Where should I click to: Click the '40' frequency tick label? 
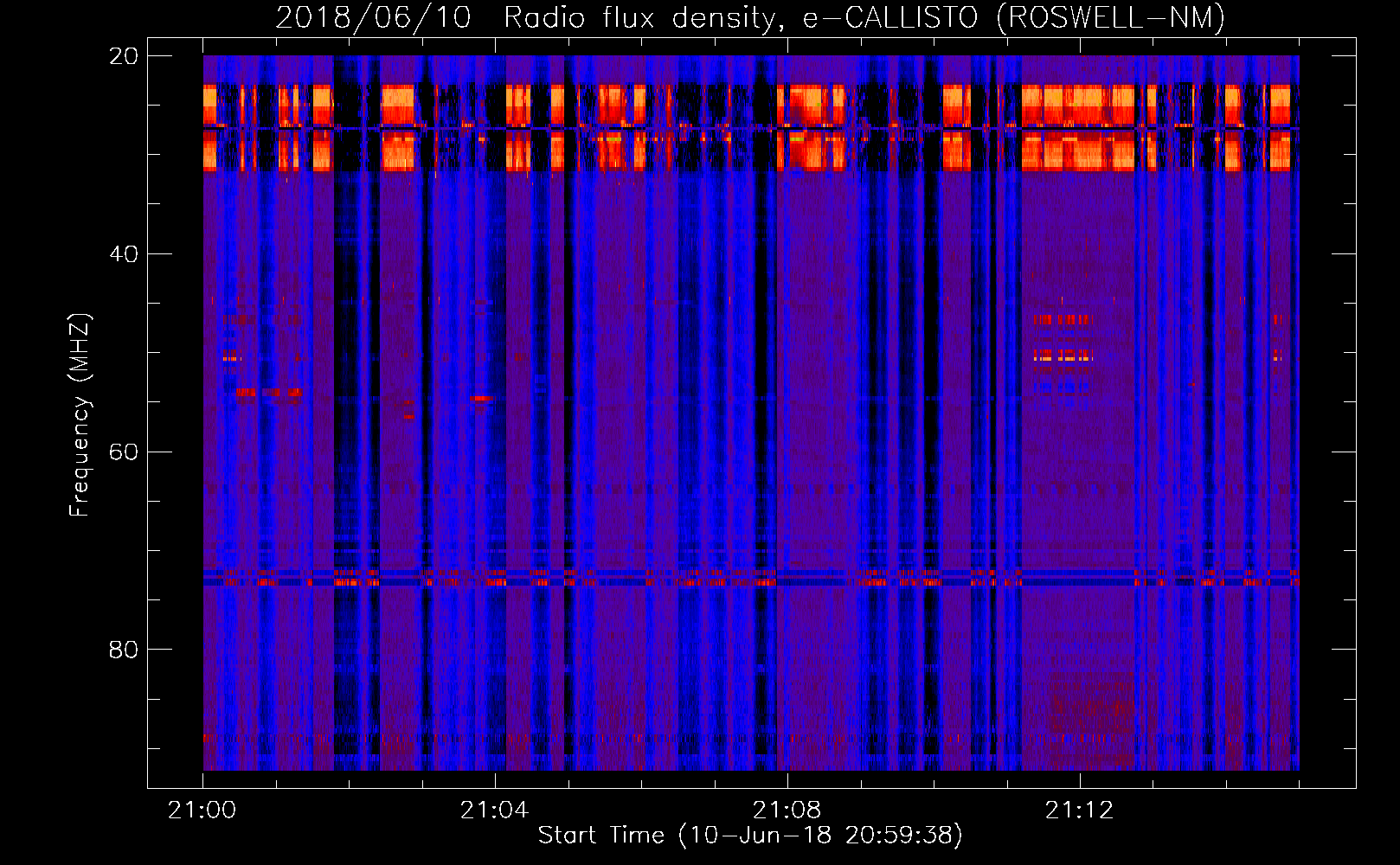(124, 254)
